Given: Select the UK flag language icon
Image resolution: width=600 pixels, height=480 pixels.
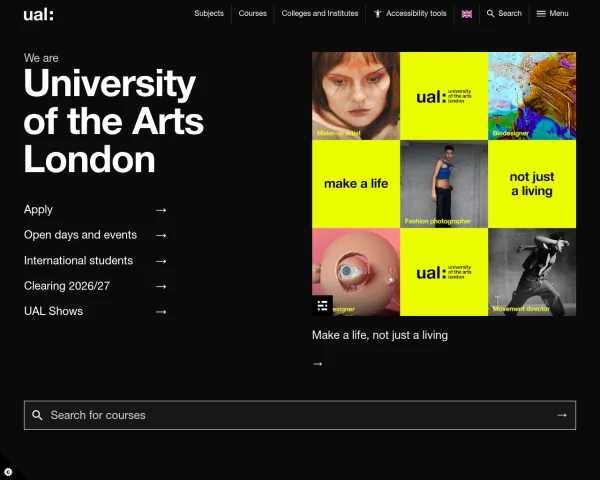Looking at the screenshot, I should click(466, 14).
